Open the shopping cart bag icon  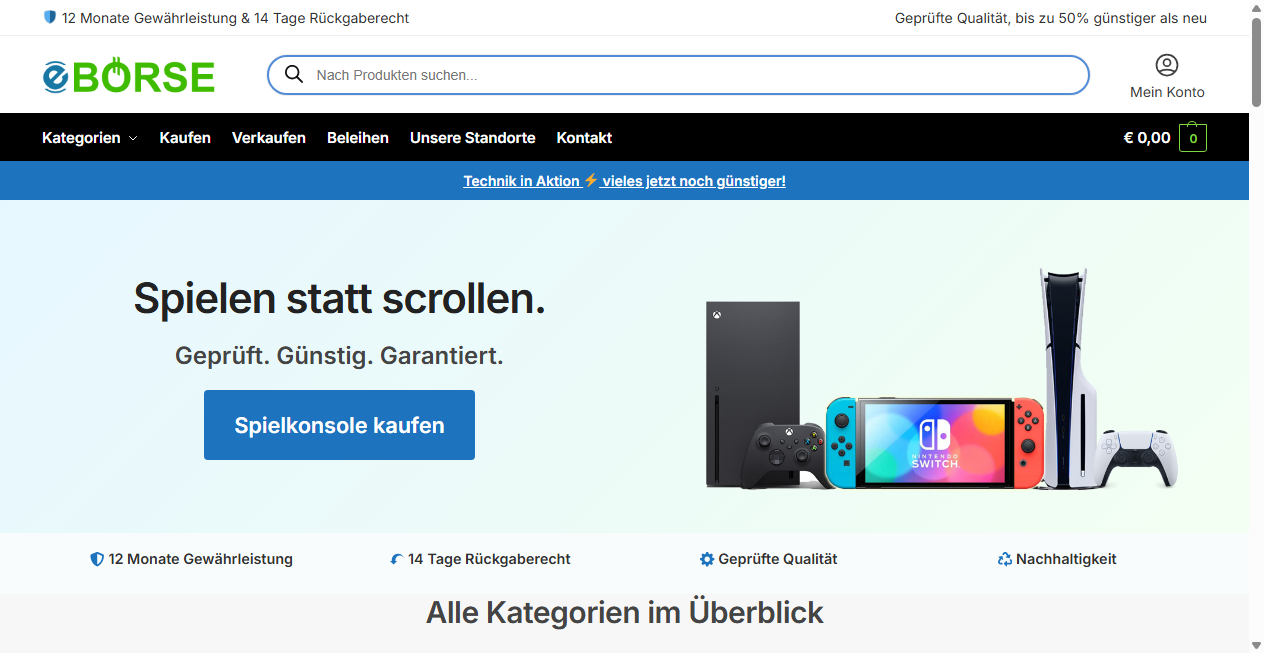[1193, 138]
